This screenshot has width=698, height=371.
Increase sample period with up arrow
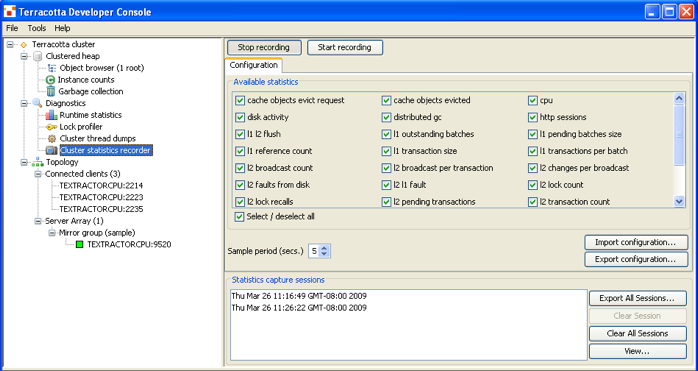(324, 248)
